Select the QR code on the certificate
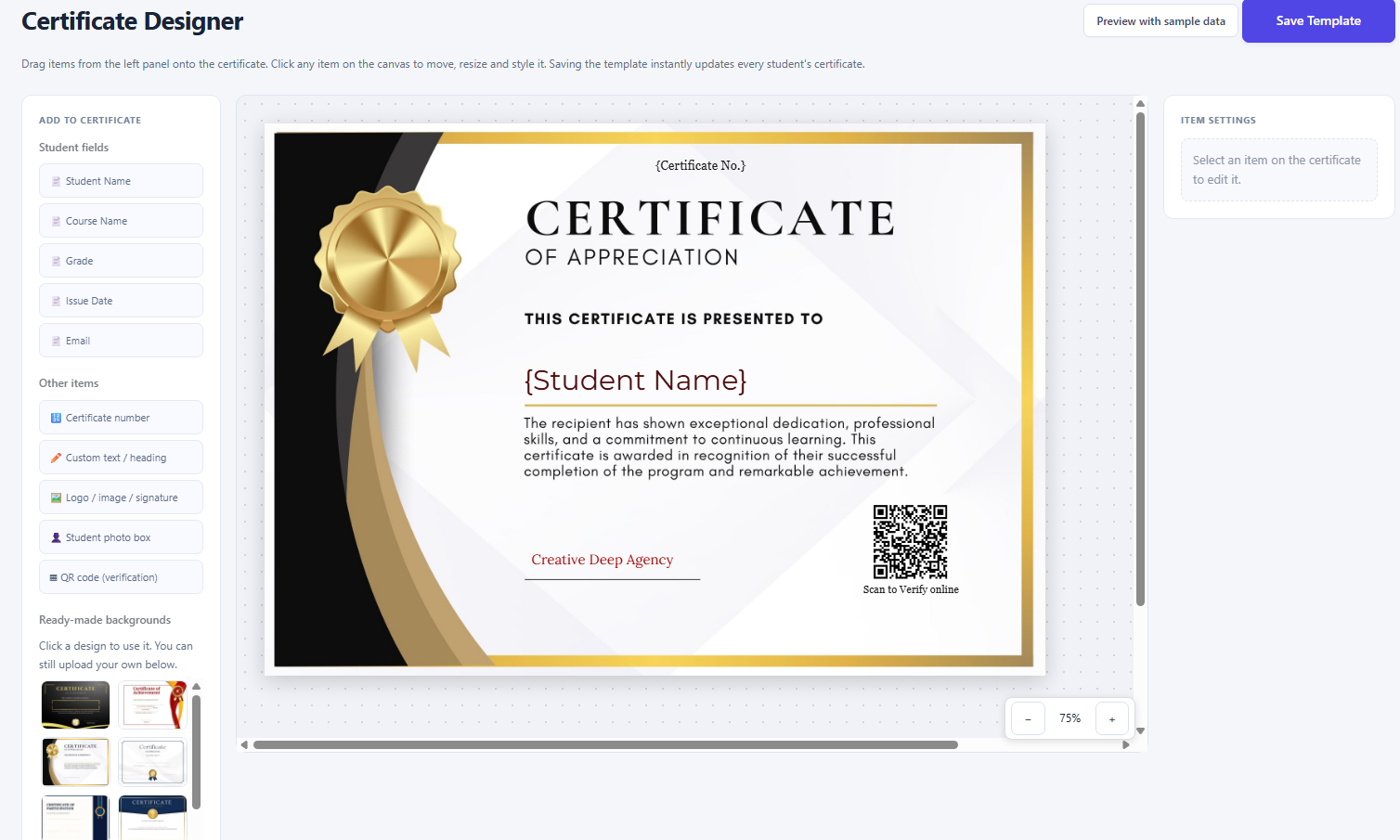This screenshot has width=1400, height=840. (x=910, y=542)
